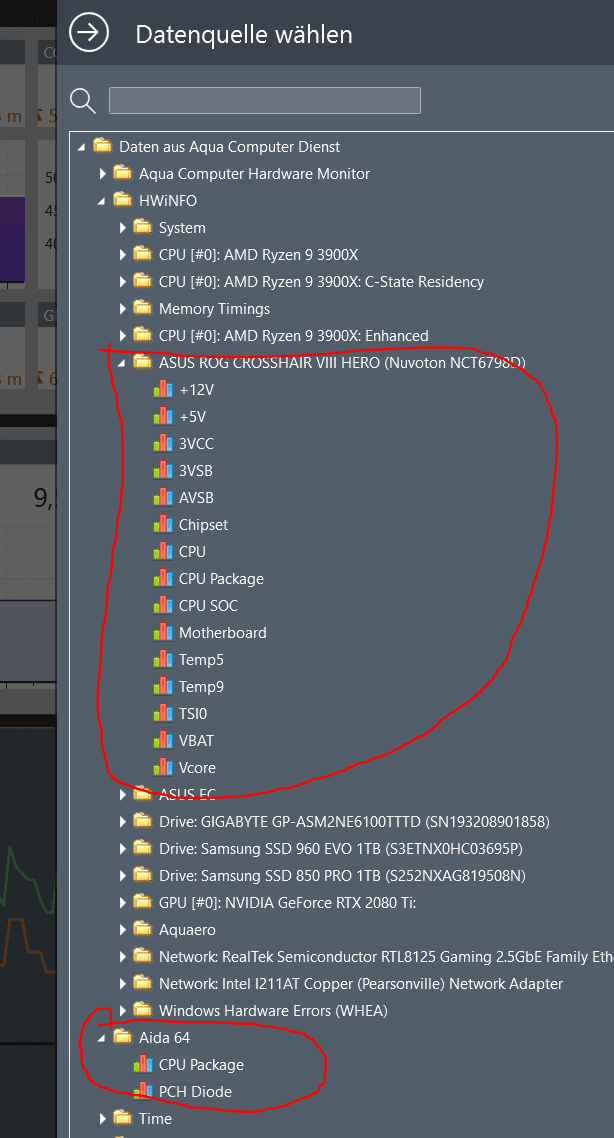Expand the System tree node

(x=123, y=228)
